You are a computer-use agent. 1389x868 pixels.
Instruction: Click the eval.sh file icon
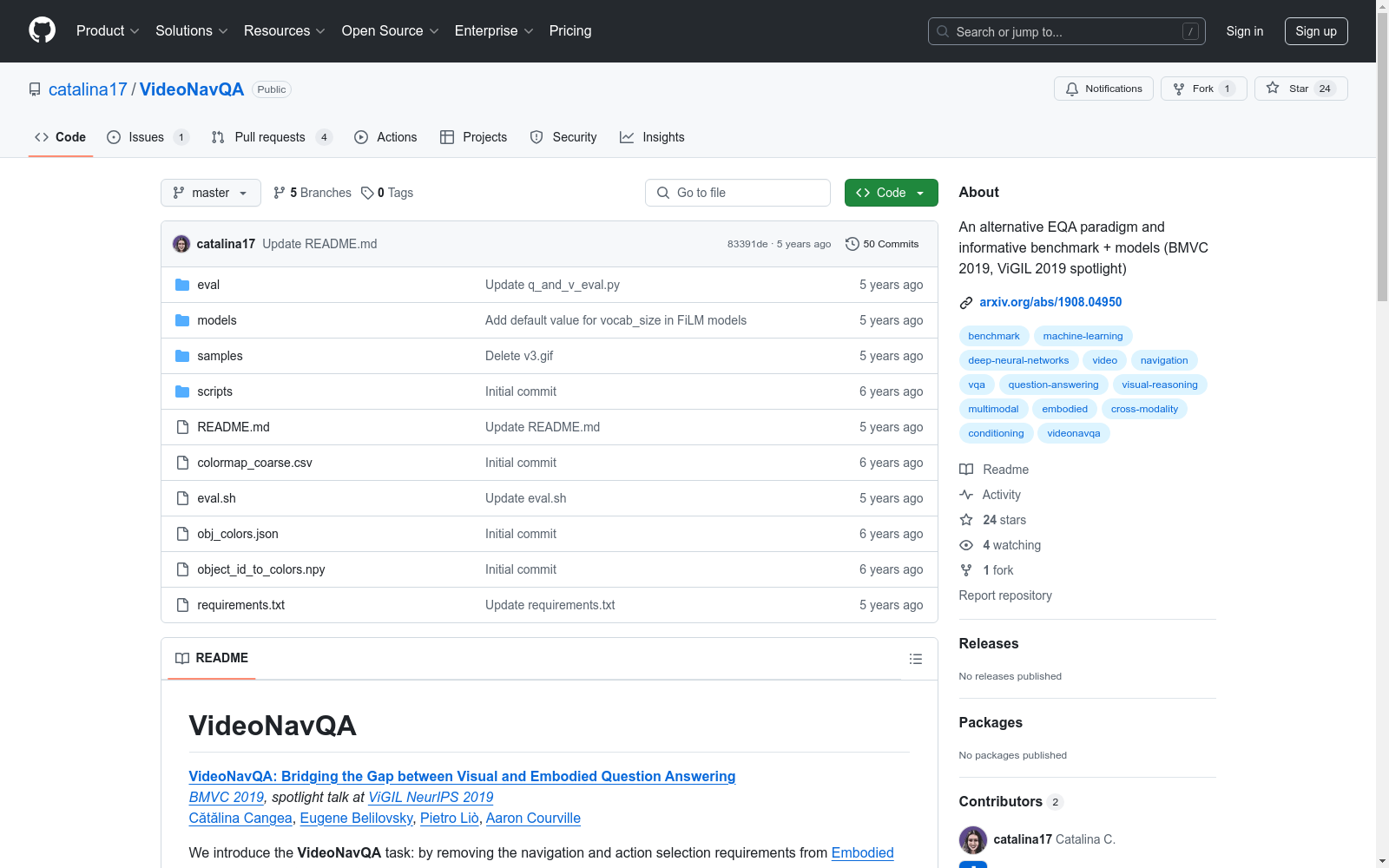tap(182, 498)
